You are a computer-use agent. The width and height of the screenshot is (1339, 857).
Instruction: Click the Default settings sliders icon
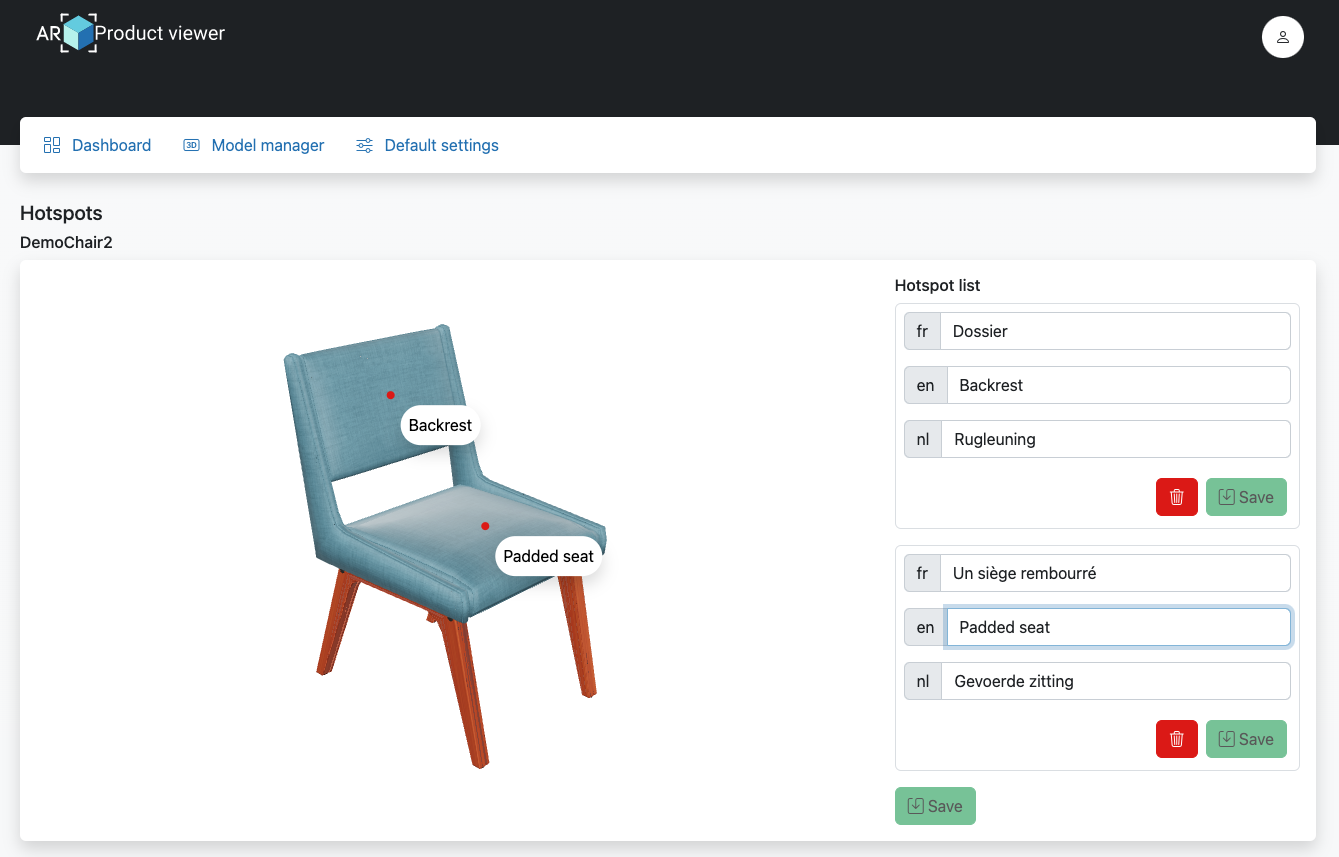pos(364,145)
